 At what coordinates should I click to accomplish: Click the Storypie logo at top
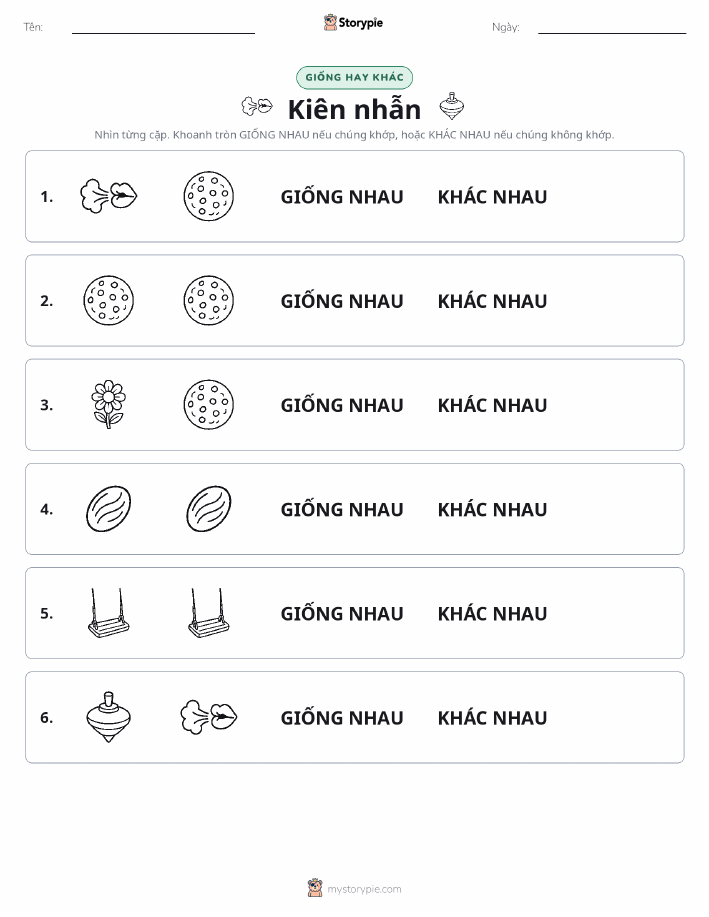[x=353, y=23]
